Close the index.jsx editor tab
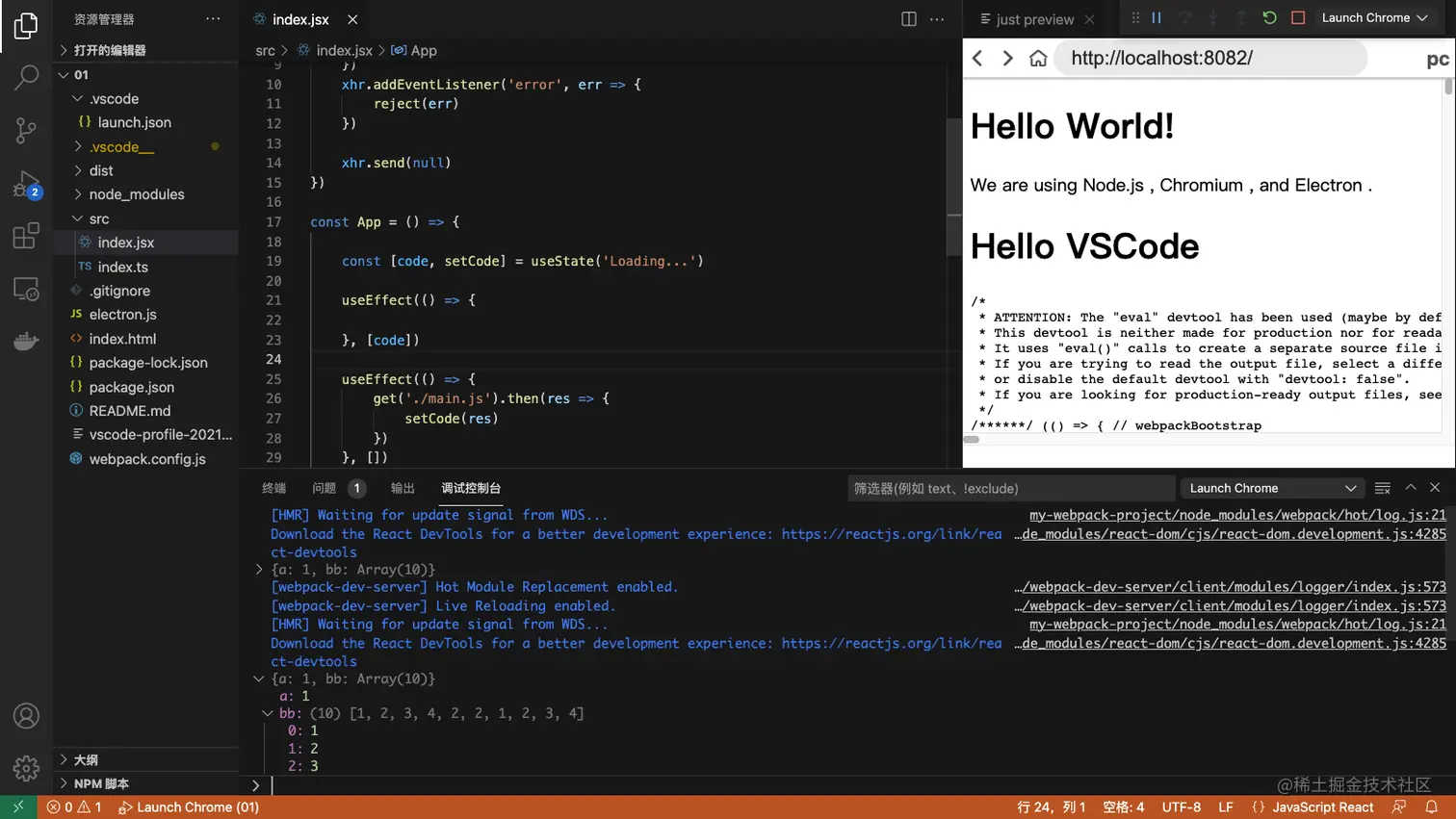This screenshot has width=1456, height=819. 352,19
